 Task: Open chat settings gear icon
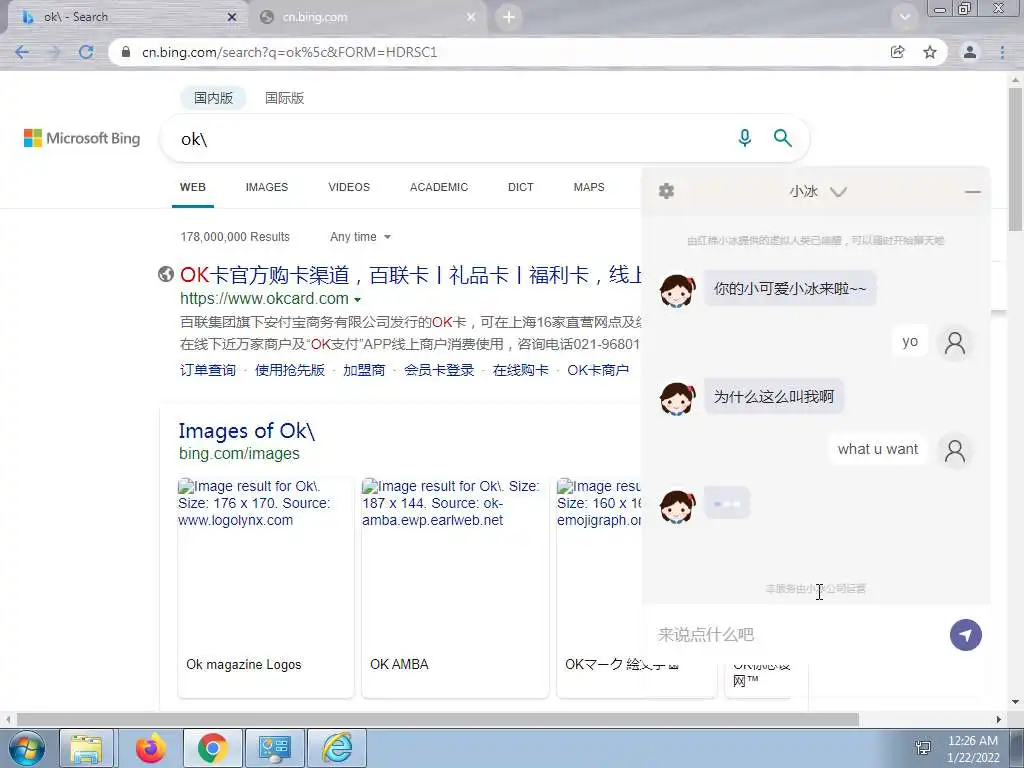click(x=666, y=191)
